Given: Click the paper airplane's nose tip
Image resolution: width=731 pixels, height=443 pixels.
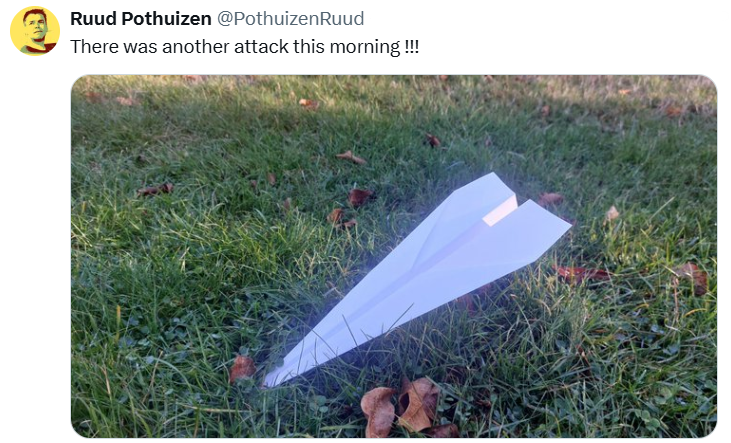Looking at the screenshot, I should tap(270, 381).
